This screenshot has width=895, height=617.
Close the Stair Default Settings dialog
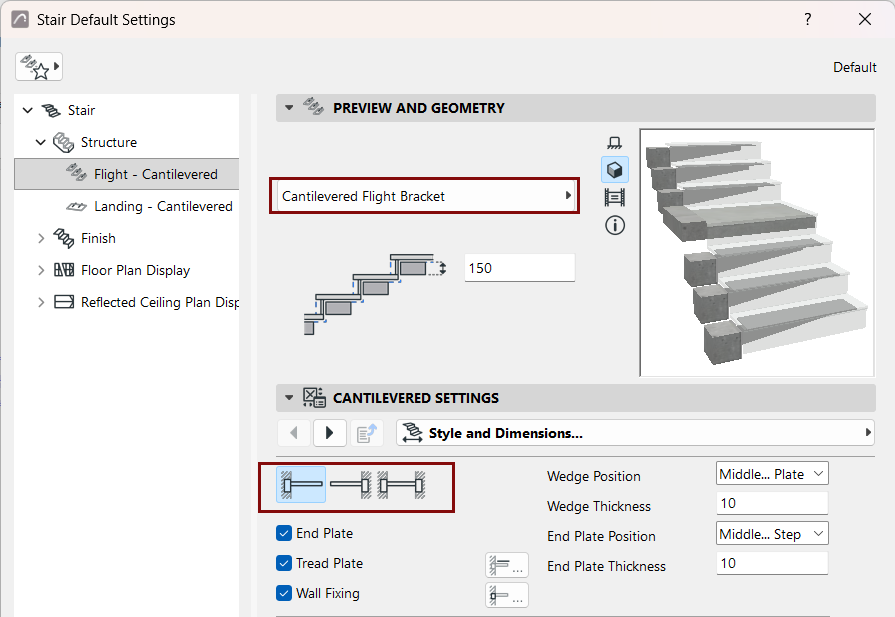coord(865,19)
